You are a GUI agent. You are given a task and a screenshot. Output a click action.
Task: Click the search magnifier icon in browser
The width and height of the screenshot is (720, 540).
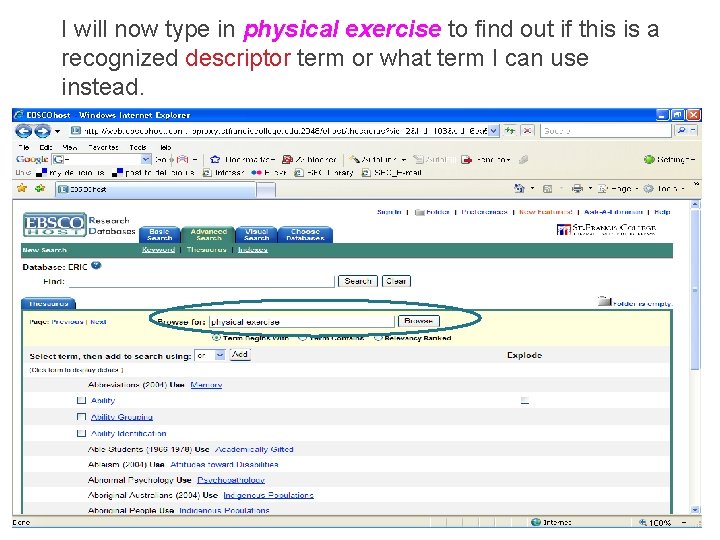[682, 131]
